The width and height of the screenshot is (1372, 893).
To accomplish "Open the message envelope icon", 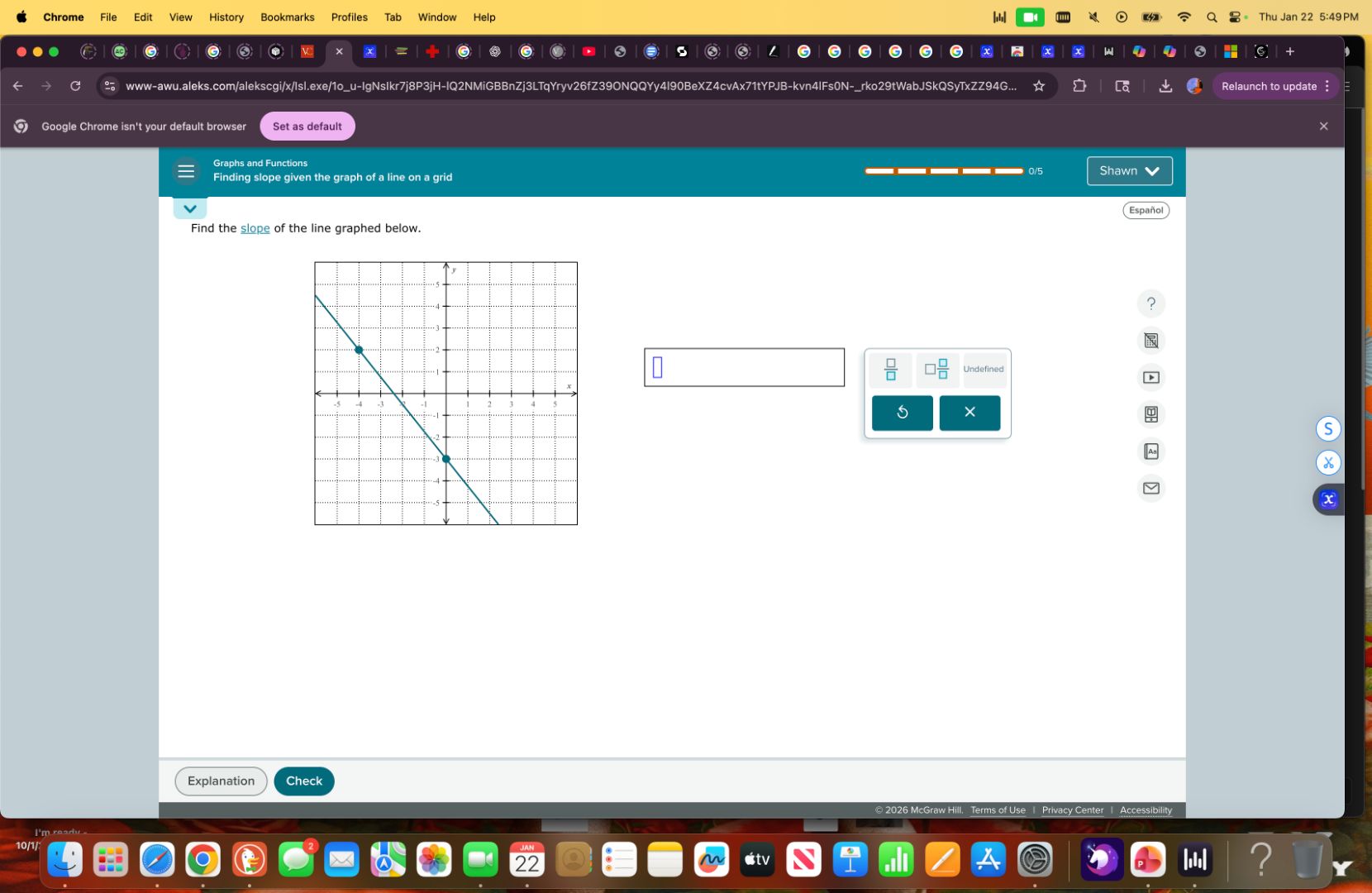I will [x=1150, y=488].
